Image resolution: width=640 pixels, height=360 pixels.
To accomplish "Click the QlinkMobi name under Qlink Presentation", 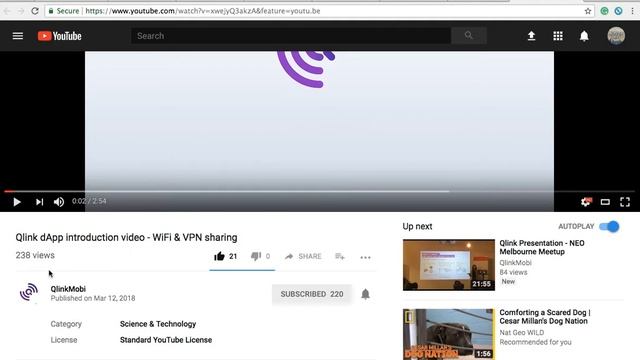I will 516,263.
